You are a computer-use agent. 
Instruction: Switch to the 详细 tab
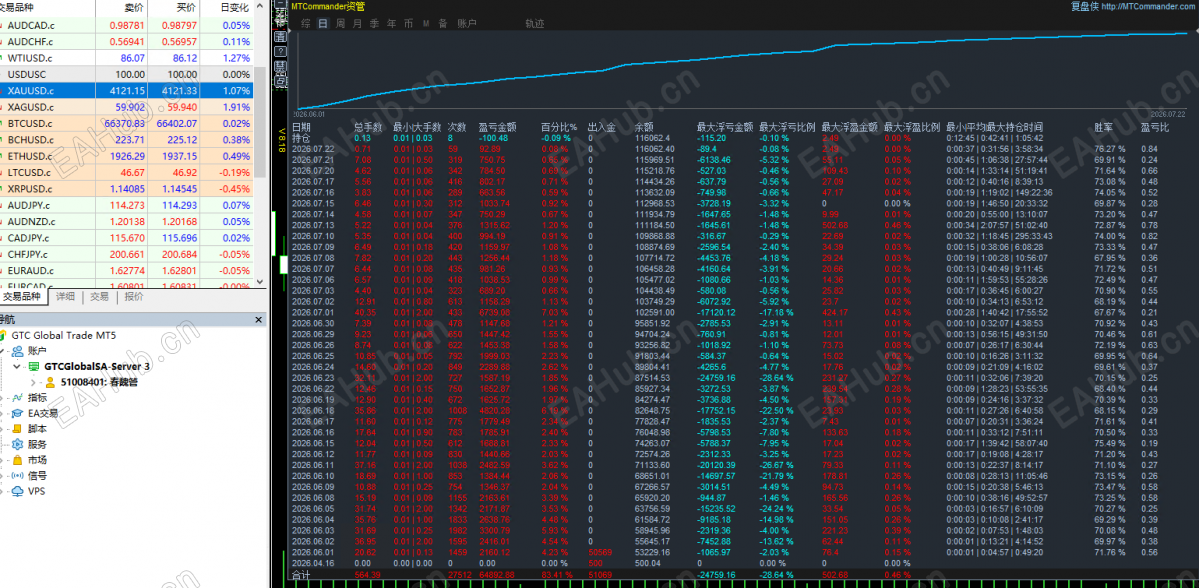[65, 297]
